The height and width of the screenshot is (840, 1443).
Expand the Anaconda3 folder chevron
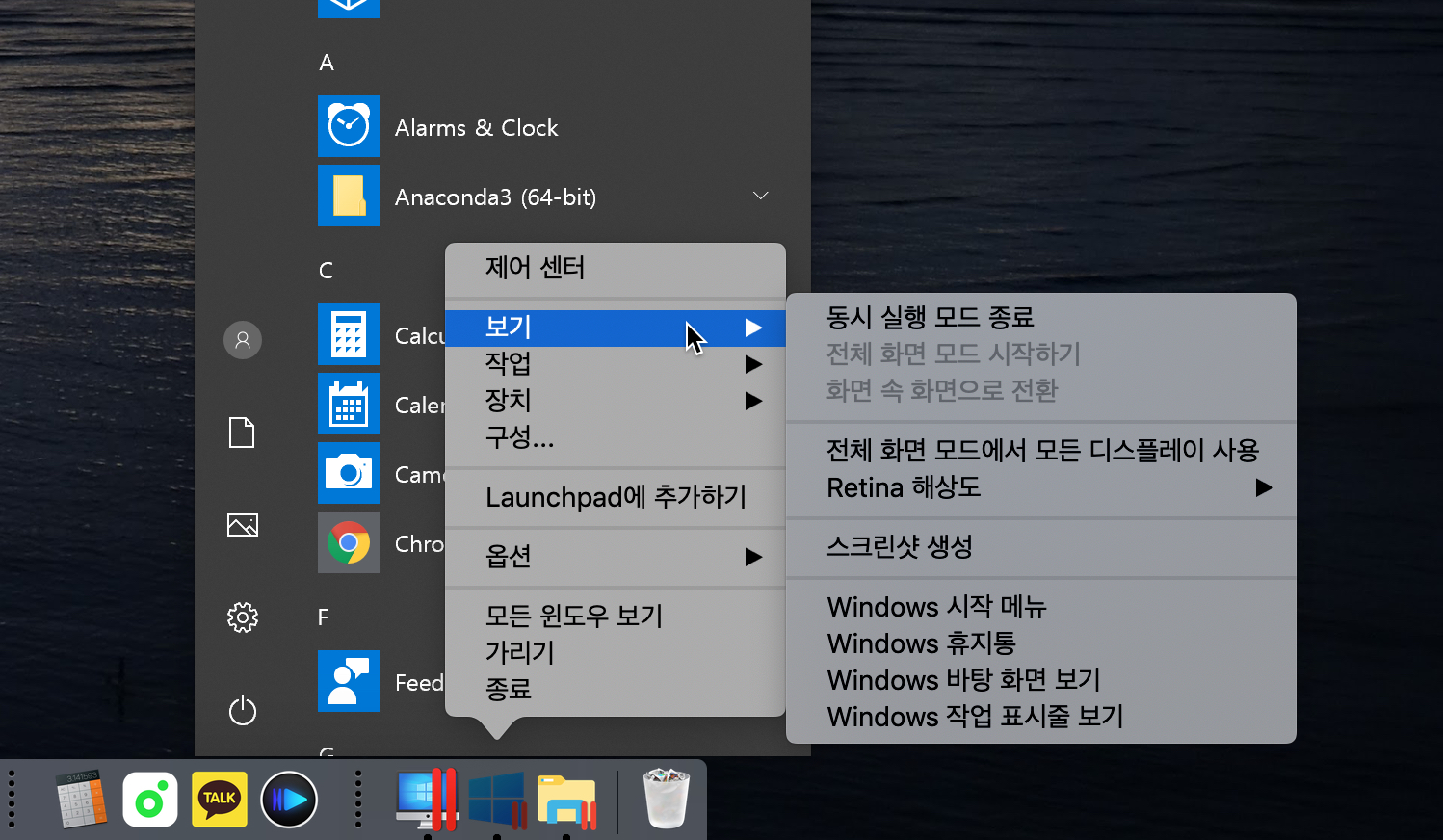[761, 196]
